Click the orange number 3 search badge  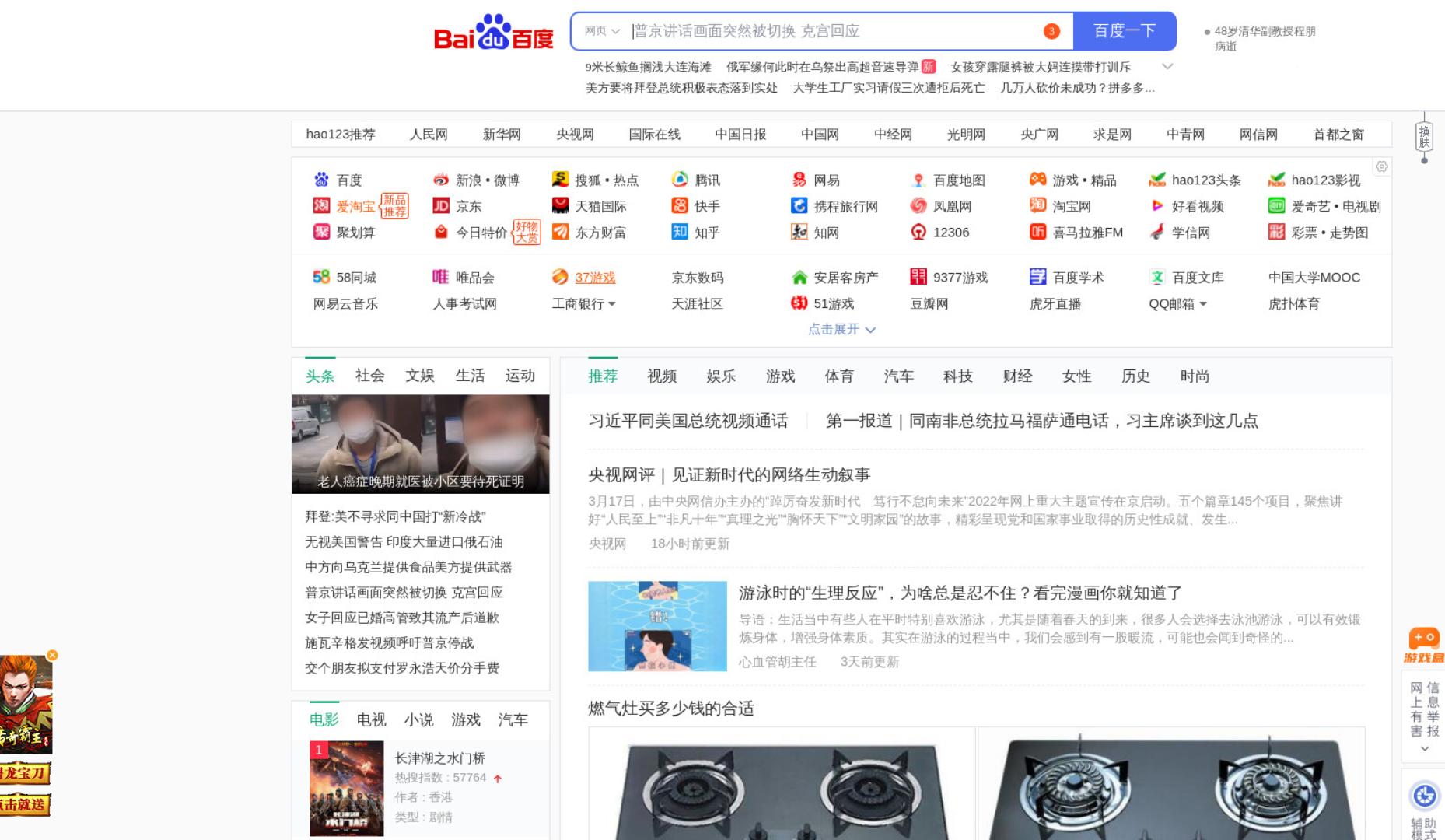pyautogui.click(x=1051, y=31)
